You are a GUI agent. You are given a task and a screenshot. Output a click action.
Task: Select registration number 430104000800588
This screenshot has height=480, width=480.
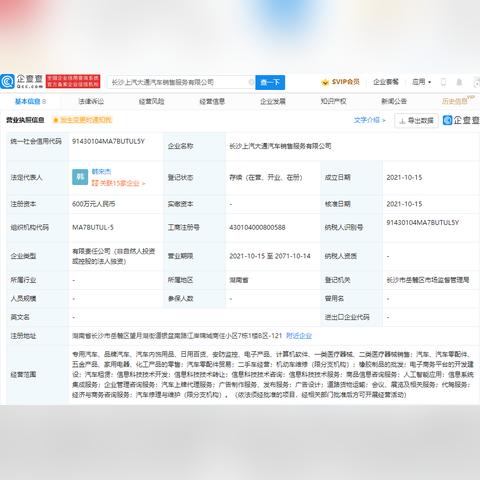(x=257, y=227)
